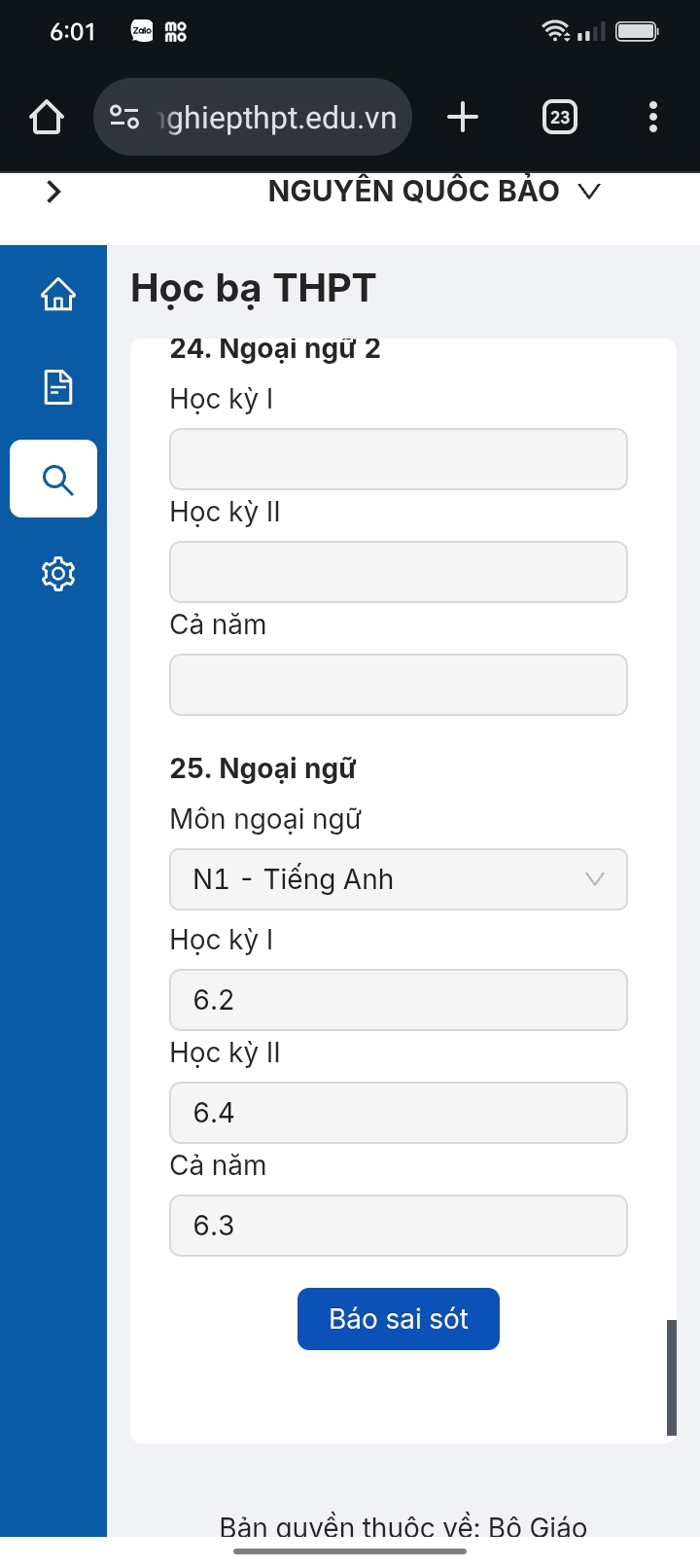Viewport: 700px width, 1568px height.
Task: Click the Cả năm field showing 6.3
Action: click(399, 1226)
